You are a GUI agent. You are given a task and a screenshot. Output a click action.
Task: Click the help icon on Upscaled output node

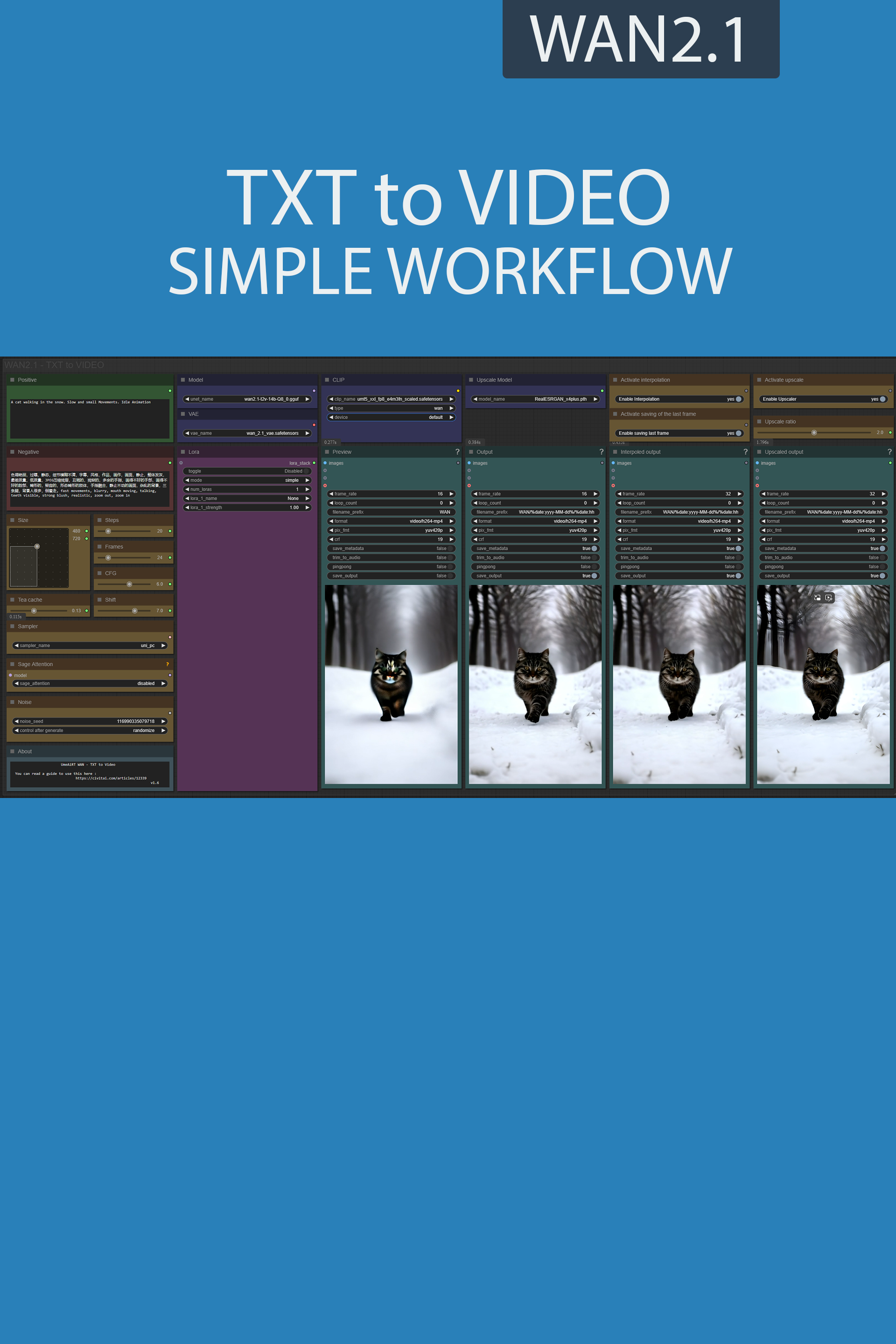point(889,452)
